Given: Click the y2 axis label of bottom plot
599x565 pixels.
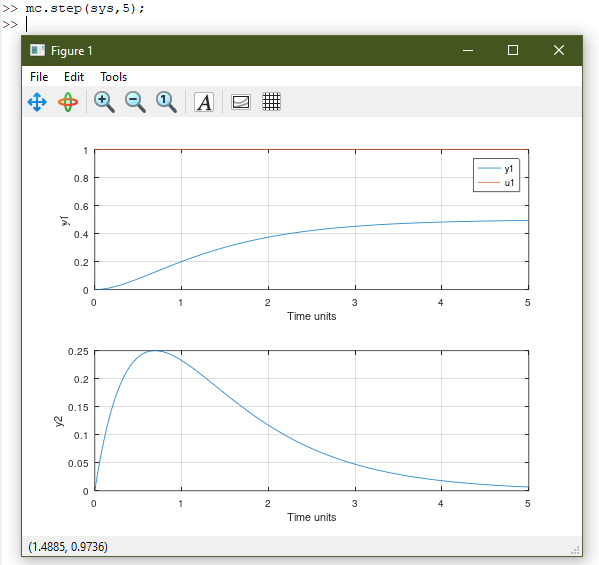Looking at the screenshot, I should coord(58,421).
